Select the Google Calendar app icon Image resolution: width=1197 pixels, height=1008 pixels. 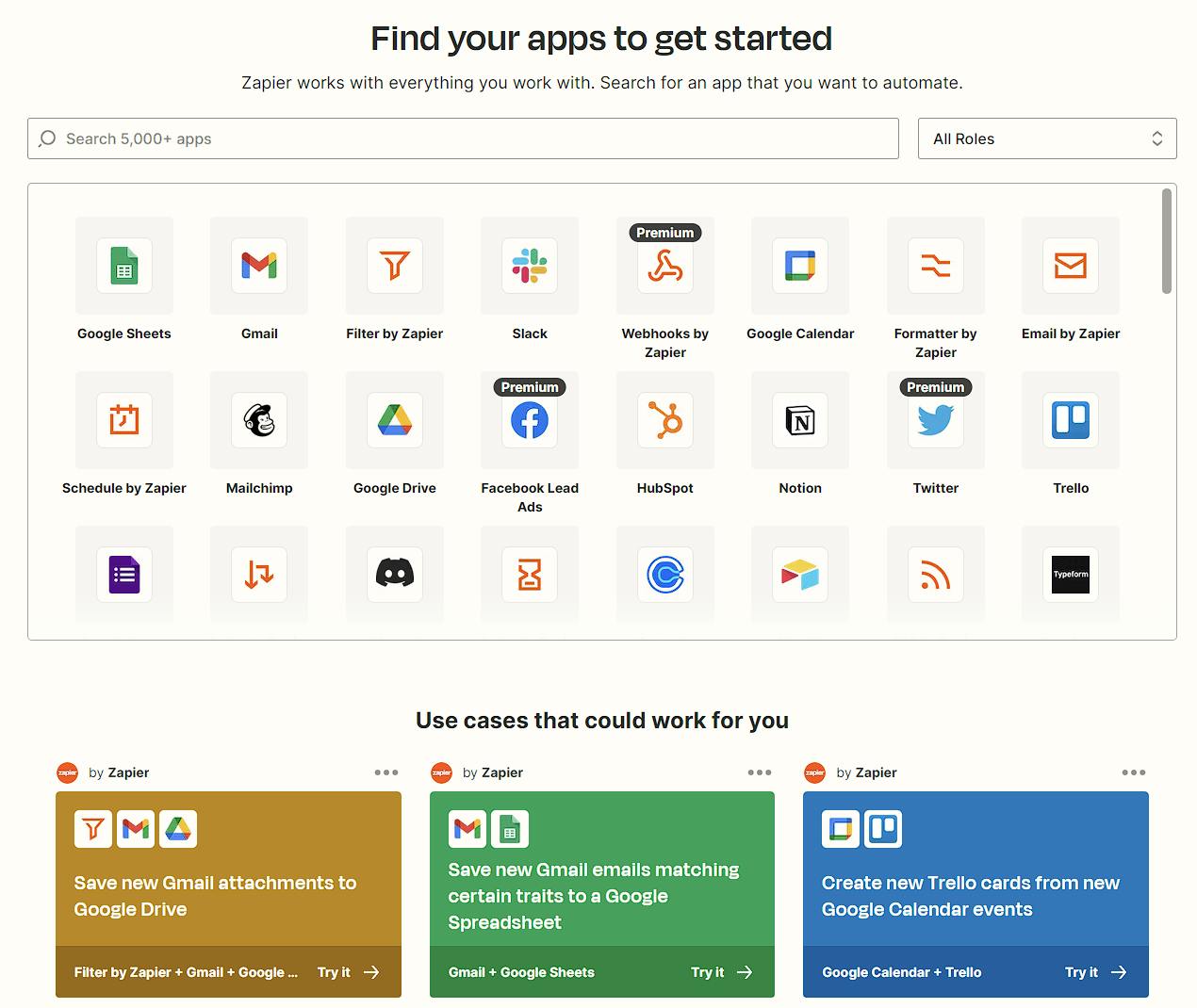(x=800, y=266)
